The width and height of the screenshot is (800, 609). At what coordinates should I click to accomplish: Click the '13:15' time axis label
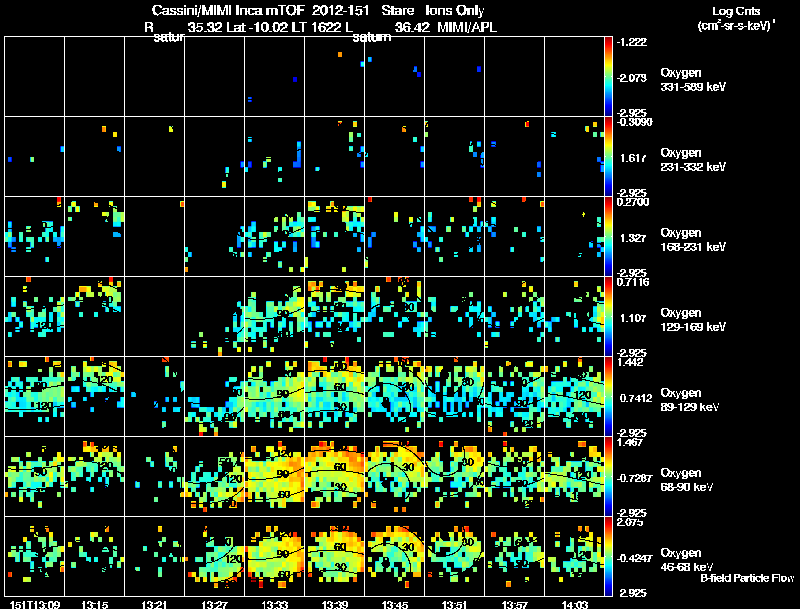94,604
